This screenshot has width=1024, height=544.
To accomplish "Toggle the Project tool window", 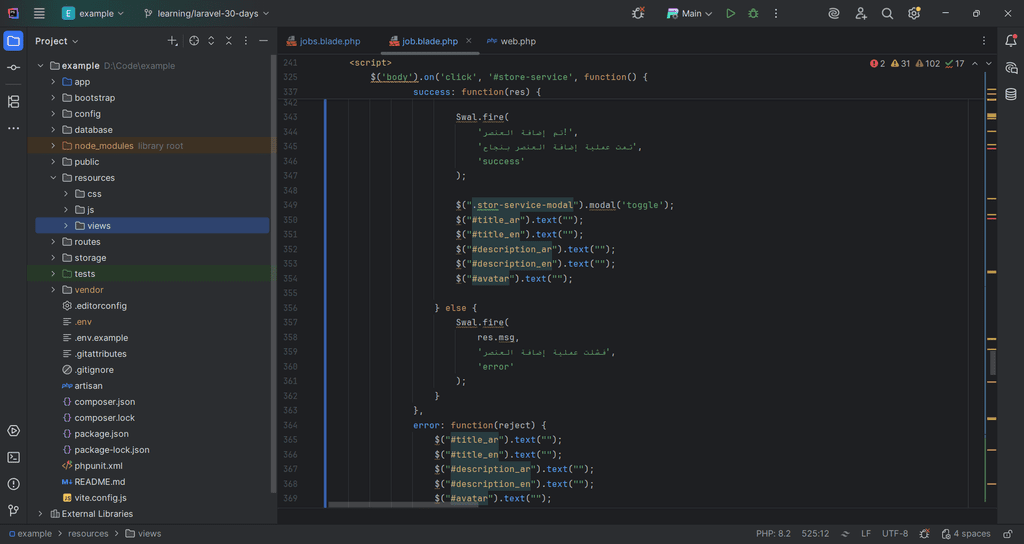I will pos(13,41).
